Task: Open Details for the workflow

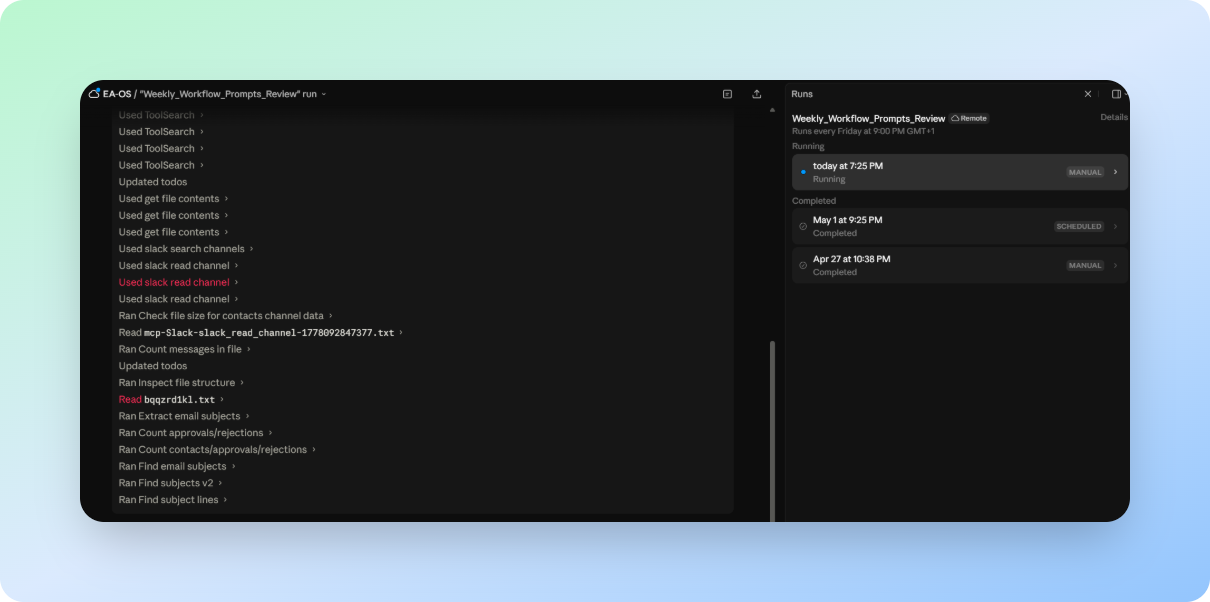Action: coord(1114,117)
